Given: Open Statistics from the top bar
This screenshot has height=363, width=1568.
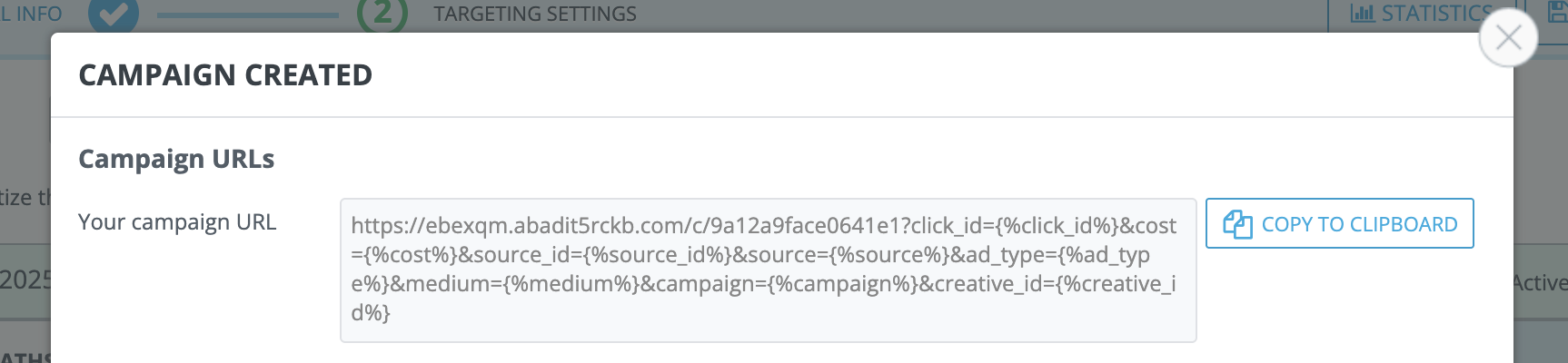Looking at the screenshot, I should click(1436, 14).
